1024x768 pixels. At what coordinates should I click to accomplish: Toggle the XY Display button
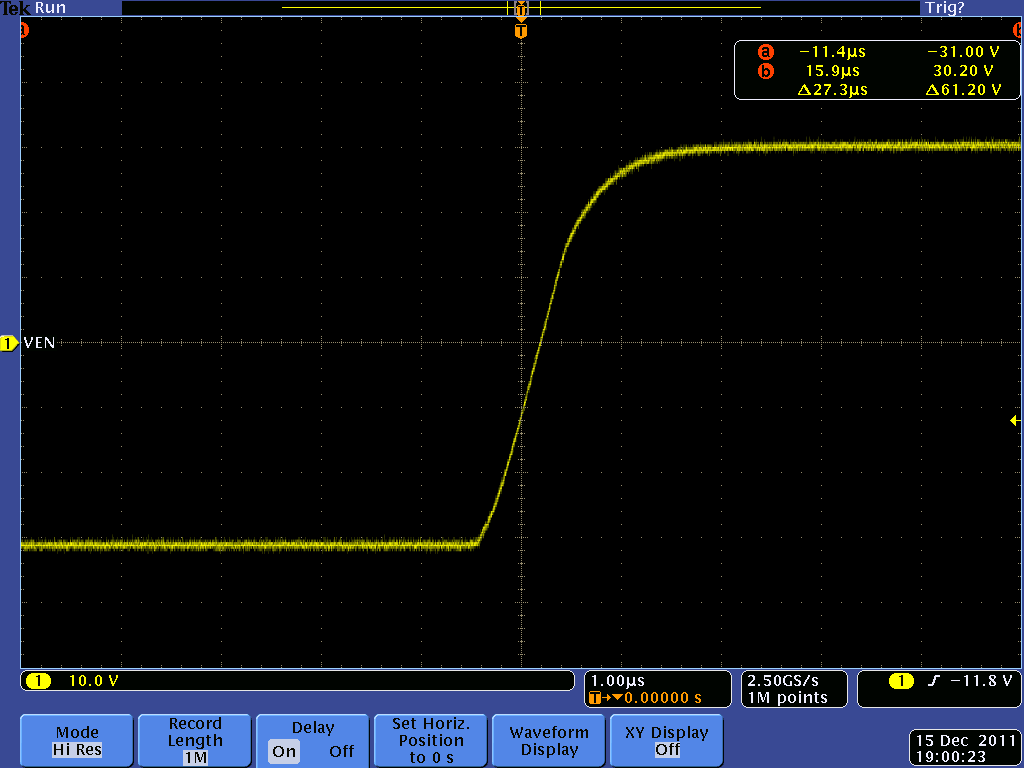[666, 741]
